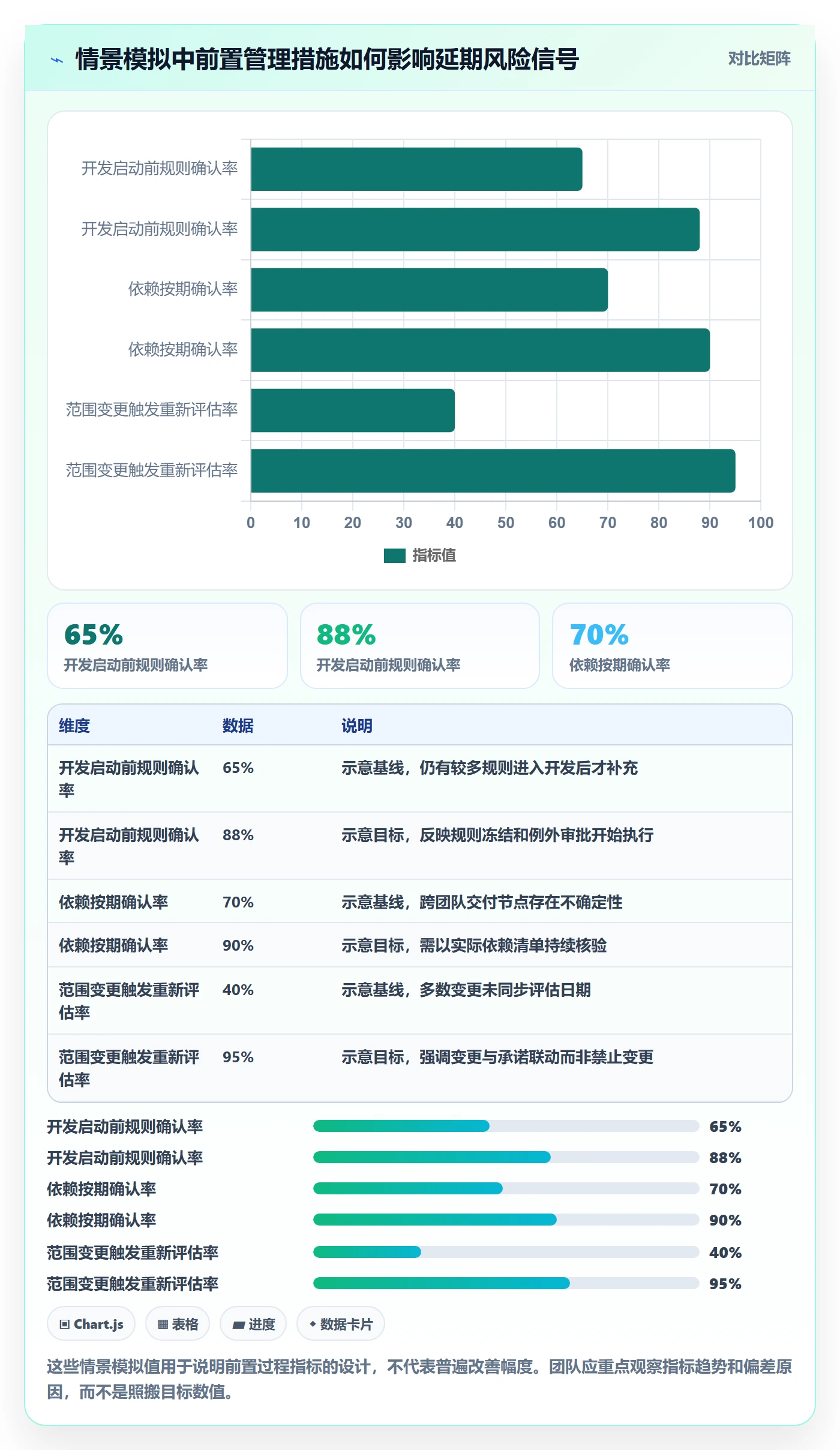This screenshot has height=1450, width=840.
Task: Click the 说明 table column header
Action: pyautogui.click(x=357, y=726)
